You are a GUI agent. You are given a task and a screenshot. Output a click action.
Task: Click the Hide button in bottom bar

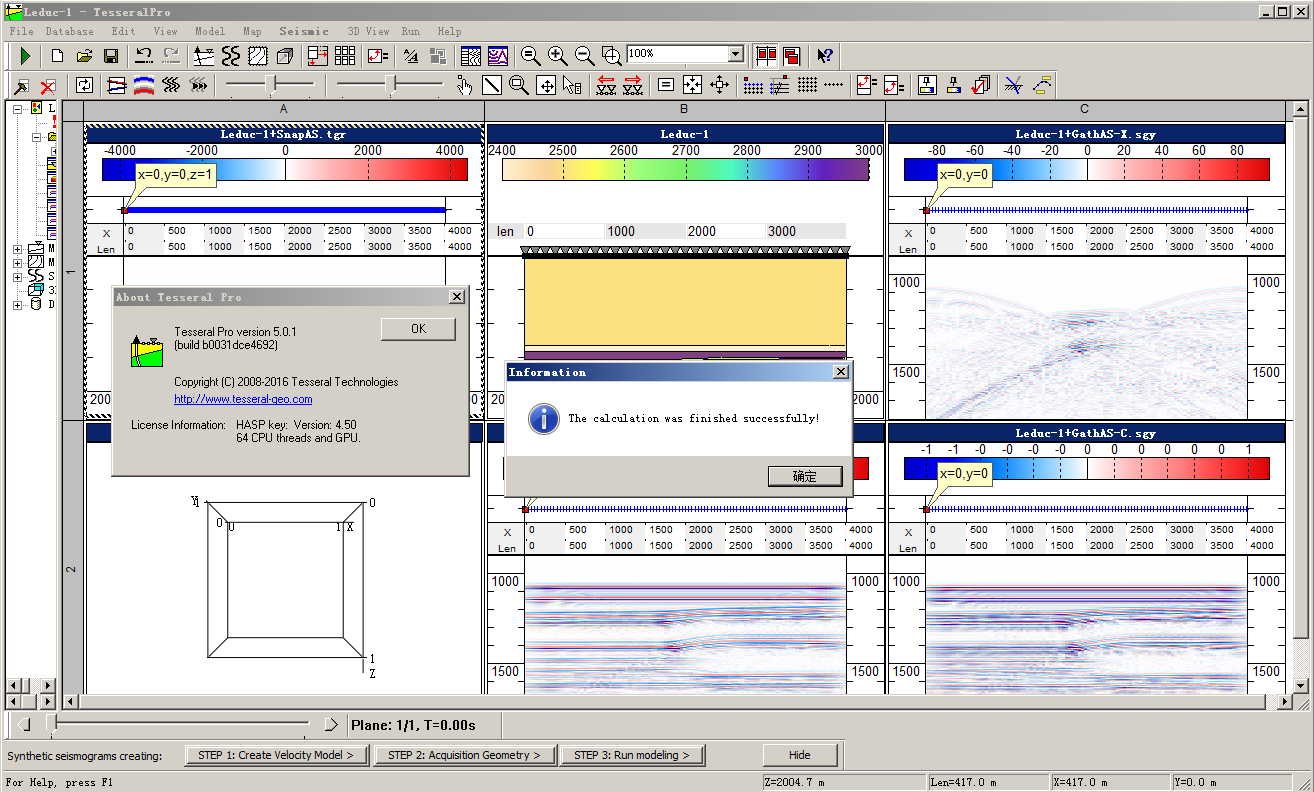click(x=800, y=755)
